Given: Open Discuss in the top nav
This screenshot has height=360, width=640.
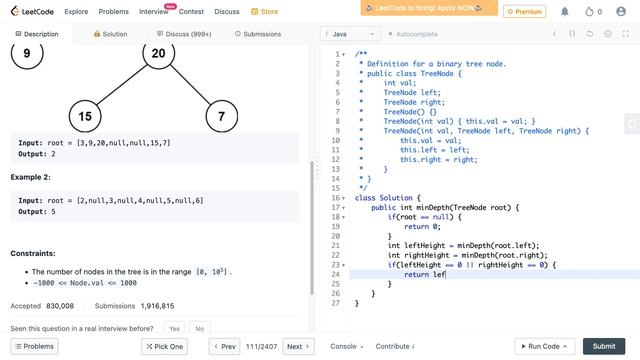Looking at the screenshot, I should (227, 11).
